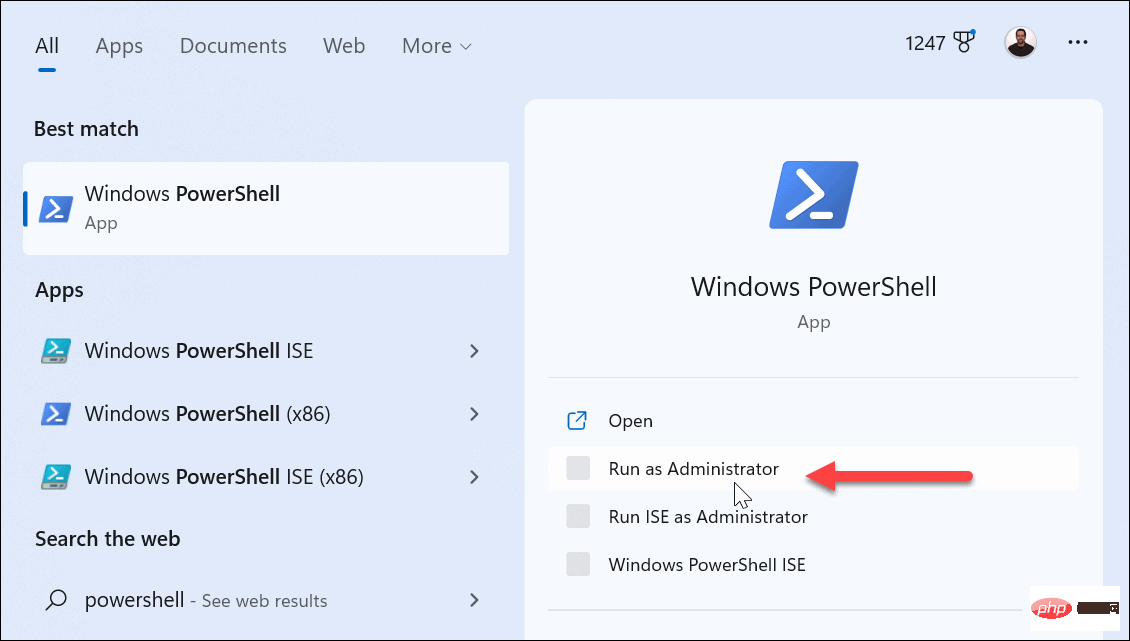Select the Windows PowerShell (x86) icon

click(54, 413)
